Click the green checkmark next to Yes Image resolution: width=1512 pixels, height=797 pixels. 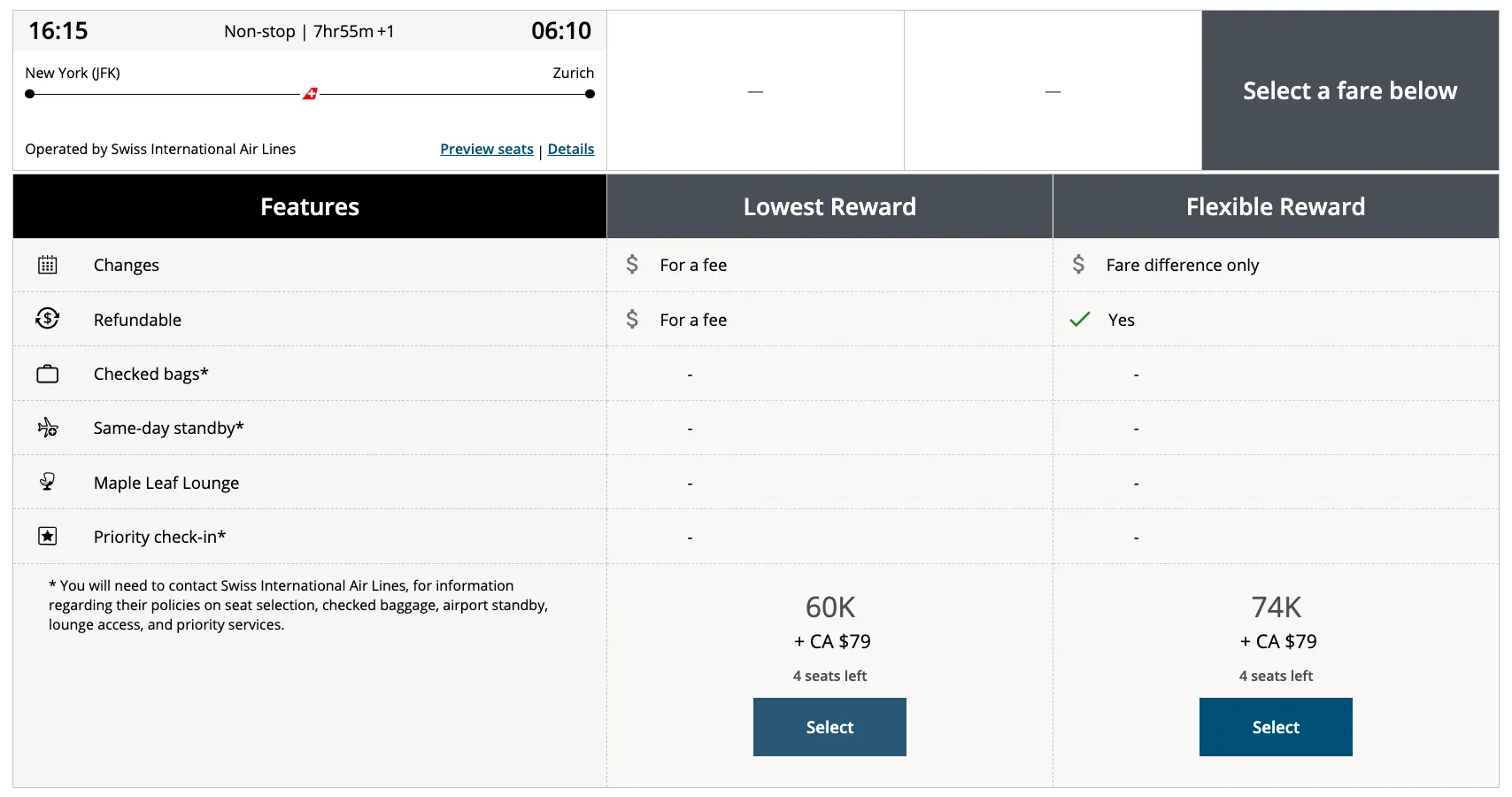tap(1080, 320)
